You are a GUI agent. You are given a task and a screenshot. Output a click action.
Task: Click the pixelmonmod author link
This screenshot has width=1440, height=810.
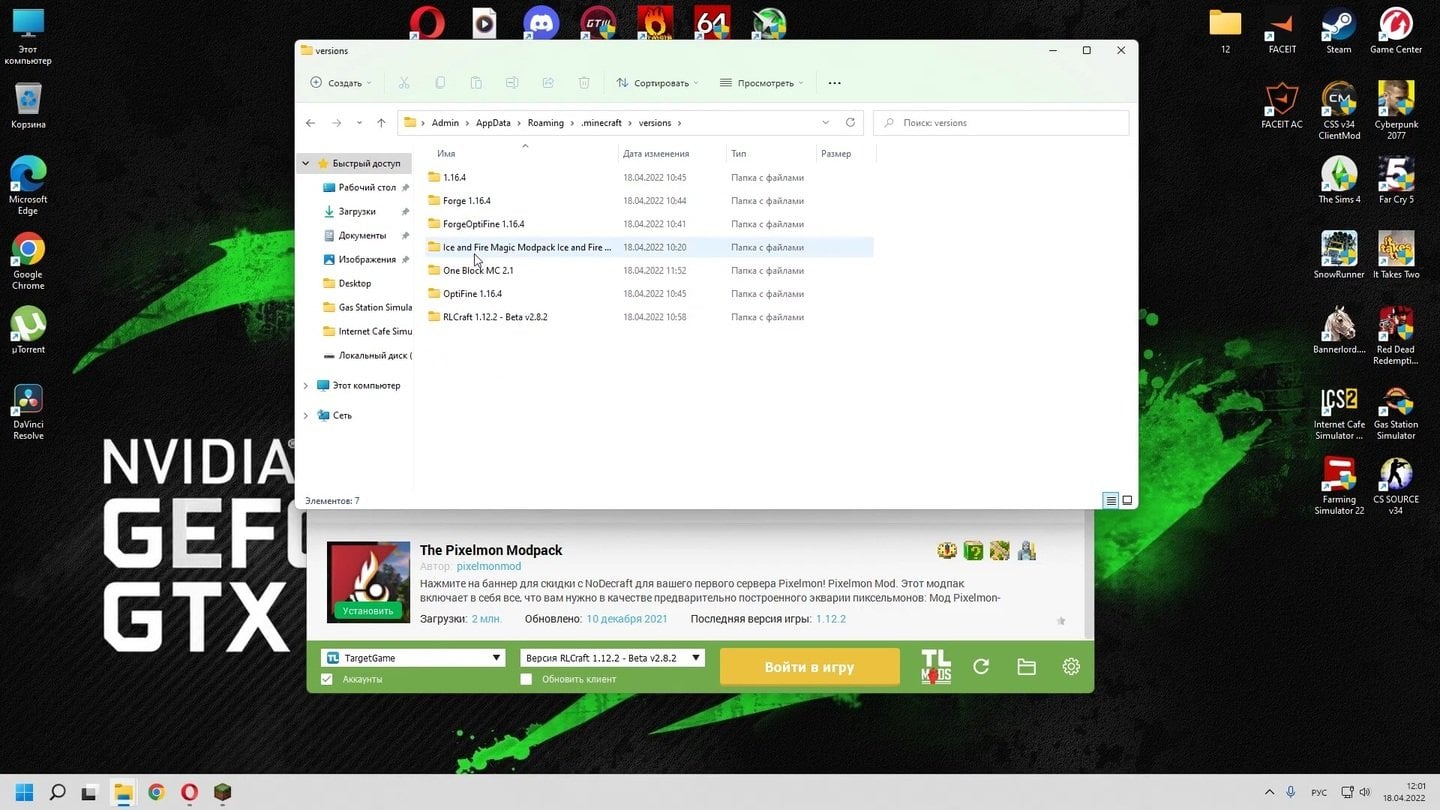tap(488, 566)
